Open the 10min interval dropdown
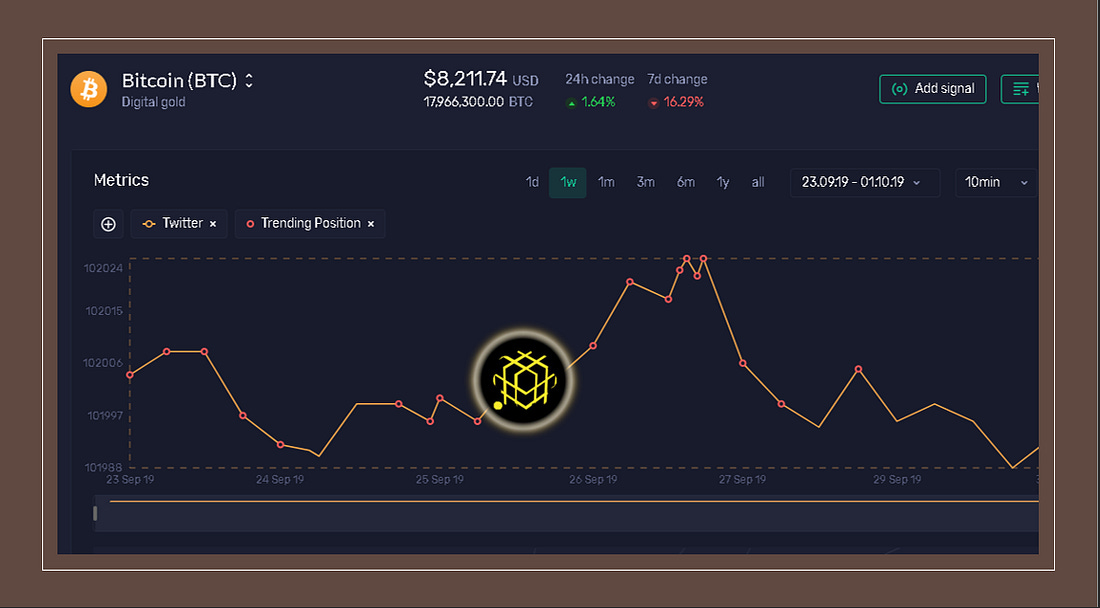 coord(996,182)
